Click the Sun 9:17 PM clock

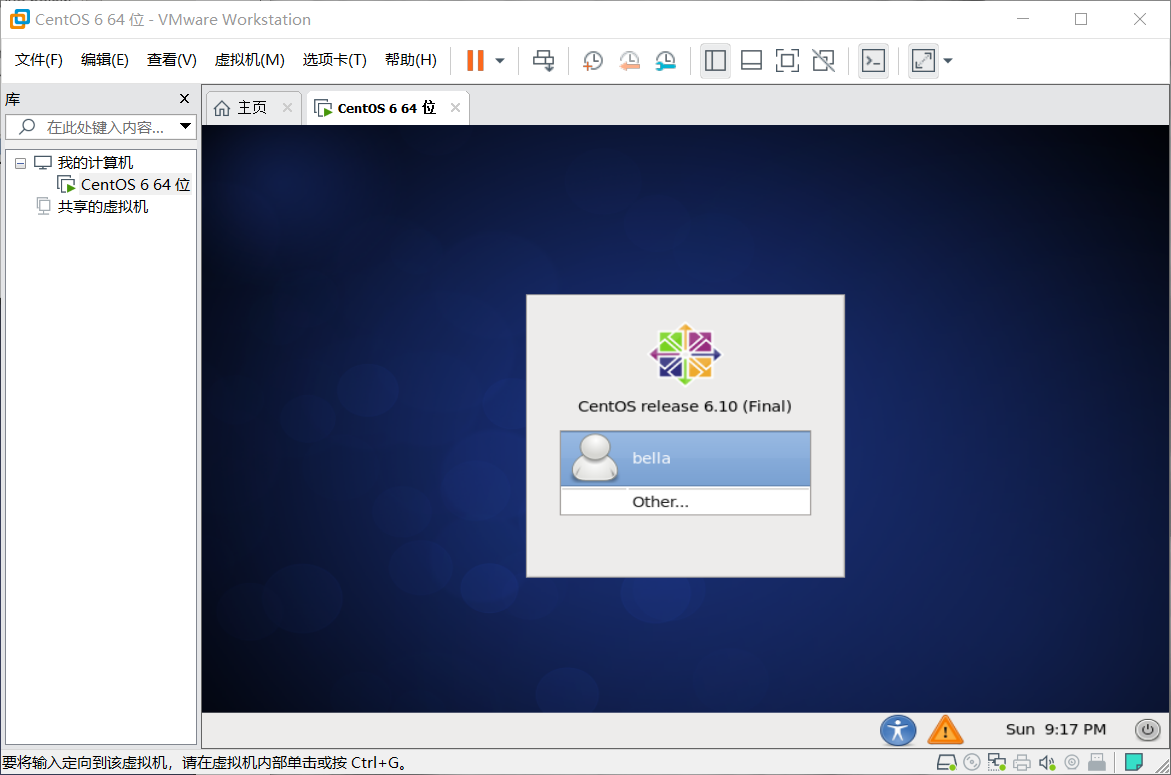pos(1055,729)
